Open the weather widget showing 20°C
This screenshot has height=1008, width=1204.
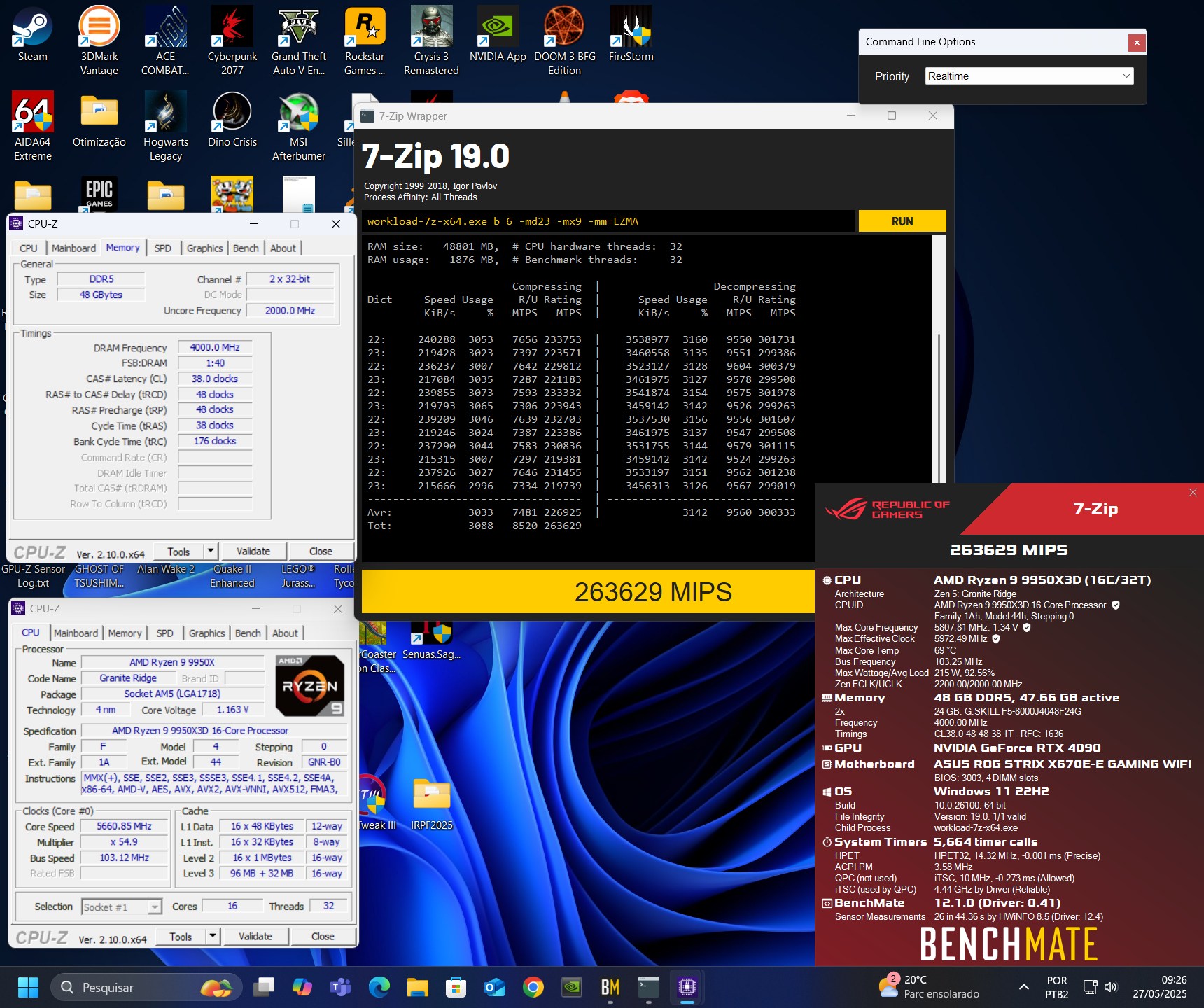929,987
